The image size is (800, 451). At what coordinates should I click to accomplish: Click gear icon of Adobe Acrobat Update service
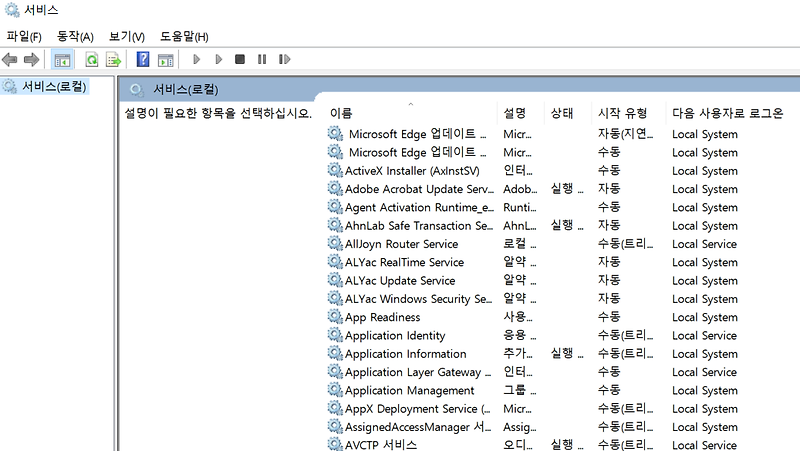pos(335,189)
